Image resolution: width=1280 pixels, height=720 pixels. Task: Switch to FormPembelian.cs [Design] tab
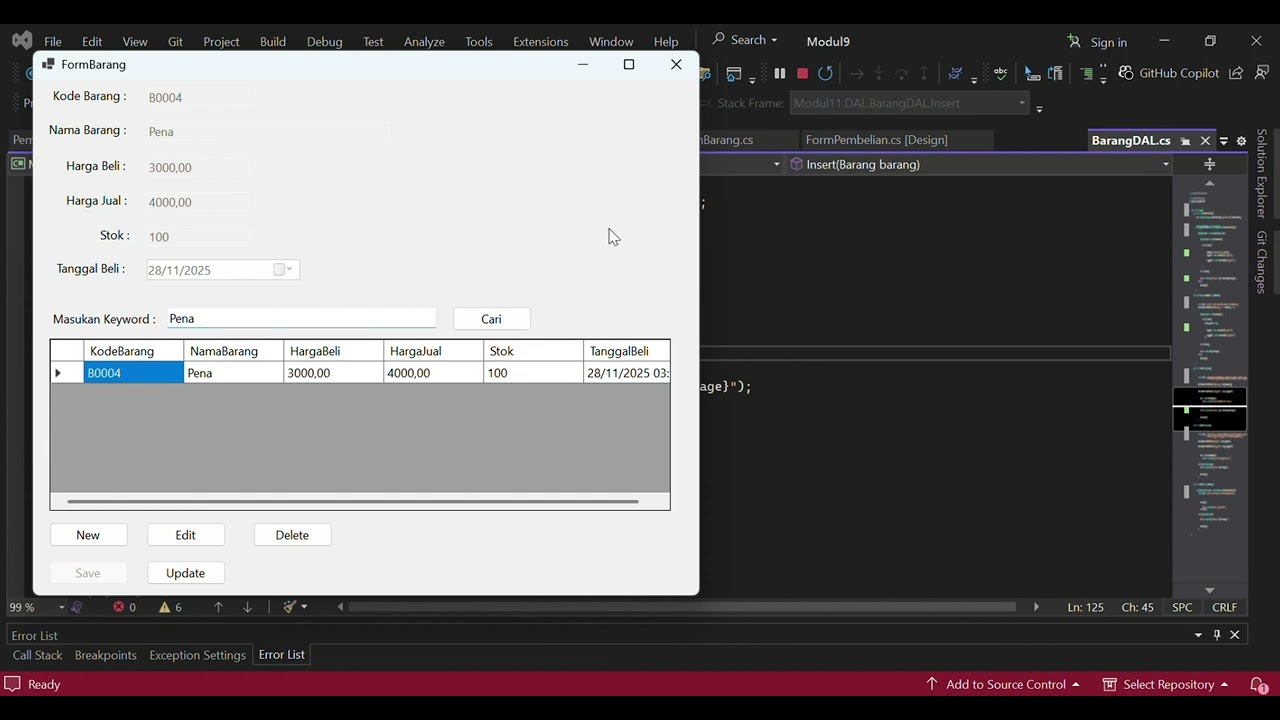point(876,140)
